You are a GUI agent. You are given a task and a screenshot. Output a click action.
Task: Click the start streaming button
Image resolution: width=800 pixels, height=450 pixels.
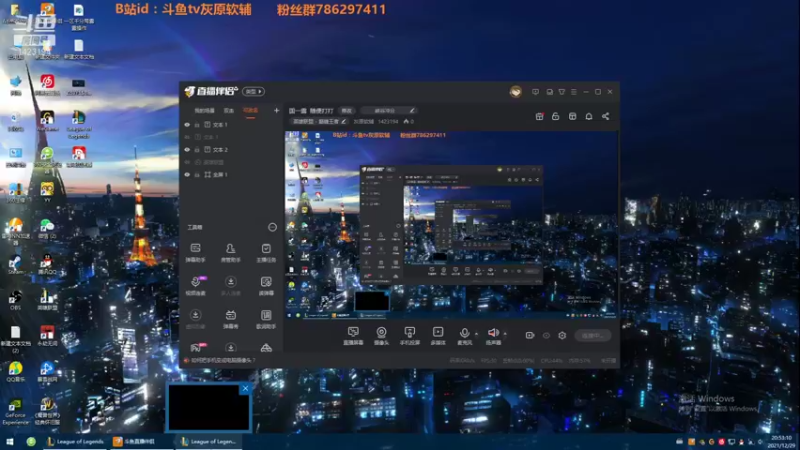(x=593, y=335)
